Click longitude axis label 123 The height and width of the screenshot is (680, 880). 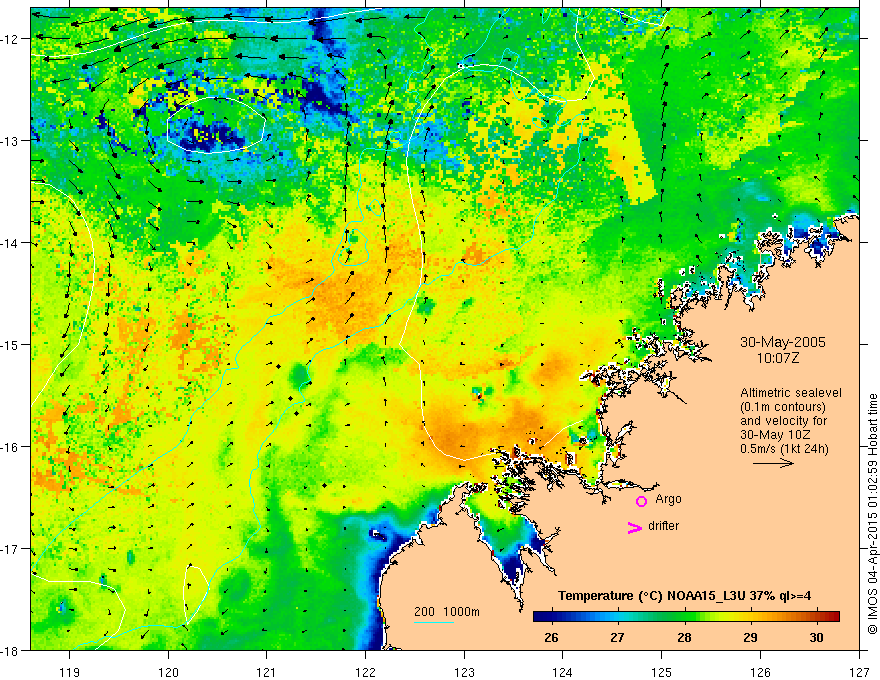pyautogui.click(x=464, y=673)
